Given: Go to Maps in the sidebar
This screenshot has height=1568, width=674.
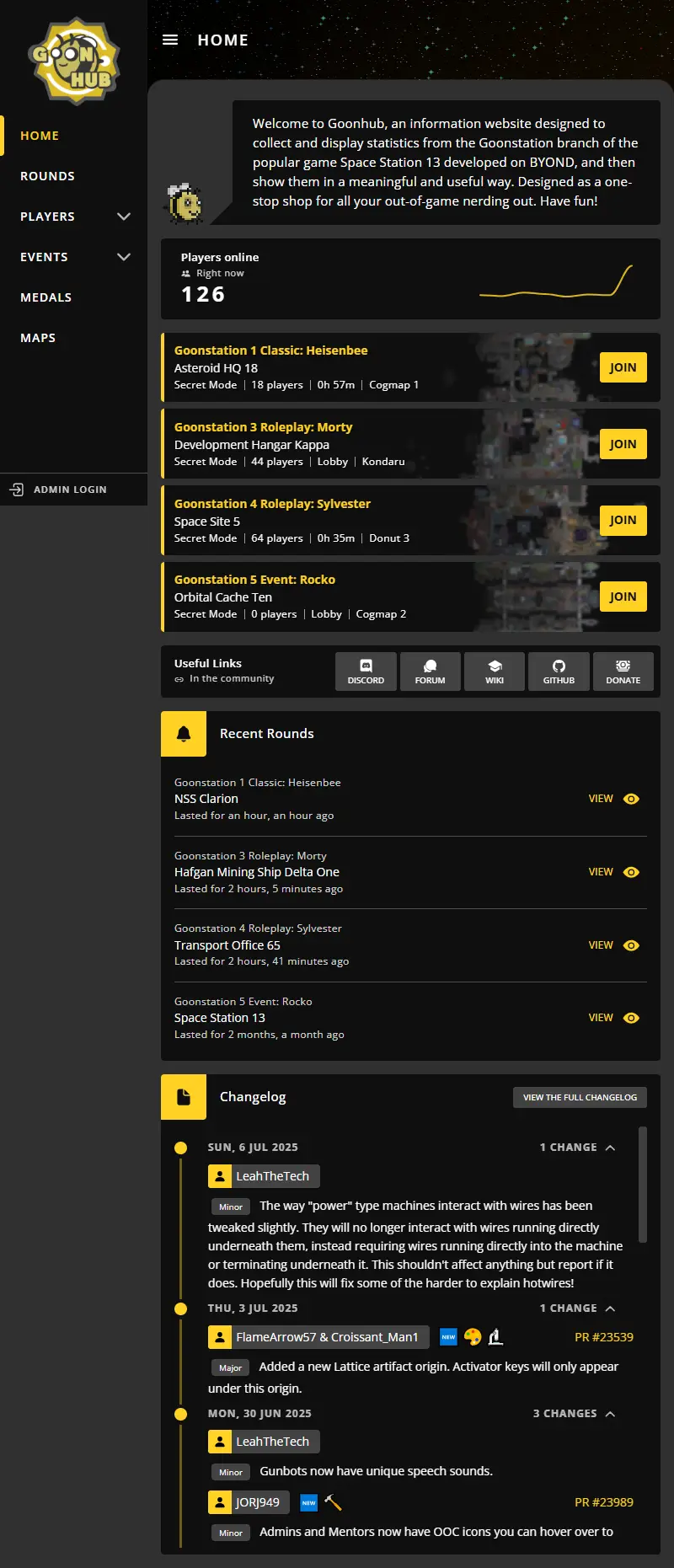Looking at the screenshot, I should coord(74,338).
